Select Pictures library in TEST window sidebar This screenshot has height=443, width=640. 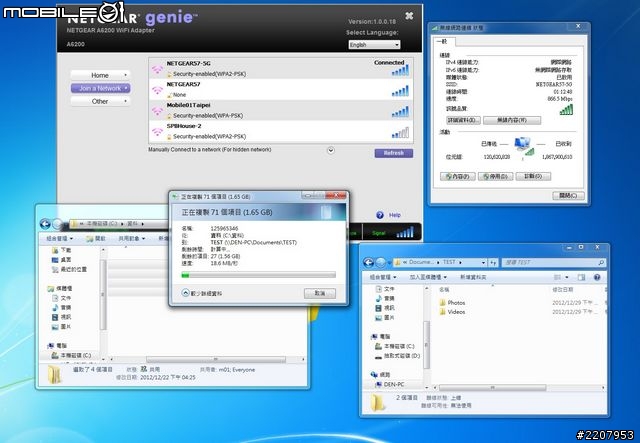385,317
